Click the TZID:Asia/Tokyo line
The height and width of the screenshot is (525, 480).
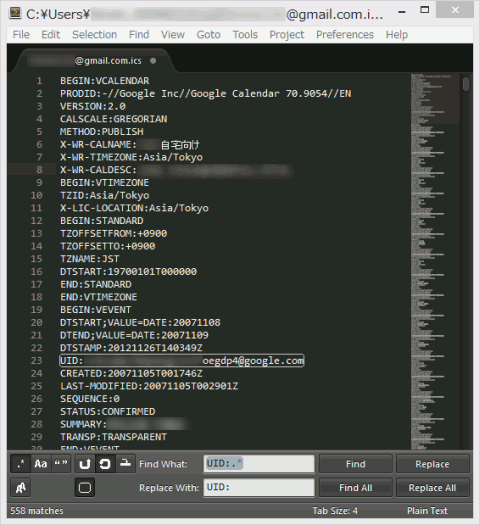105,195
